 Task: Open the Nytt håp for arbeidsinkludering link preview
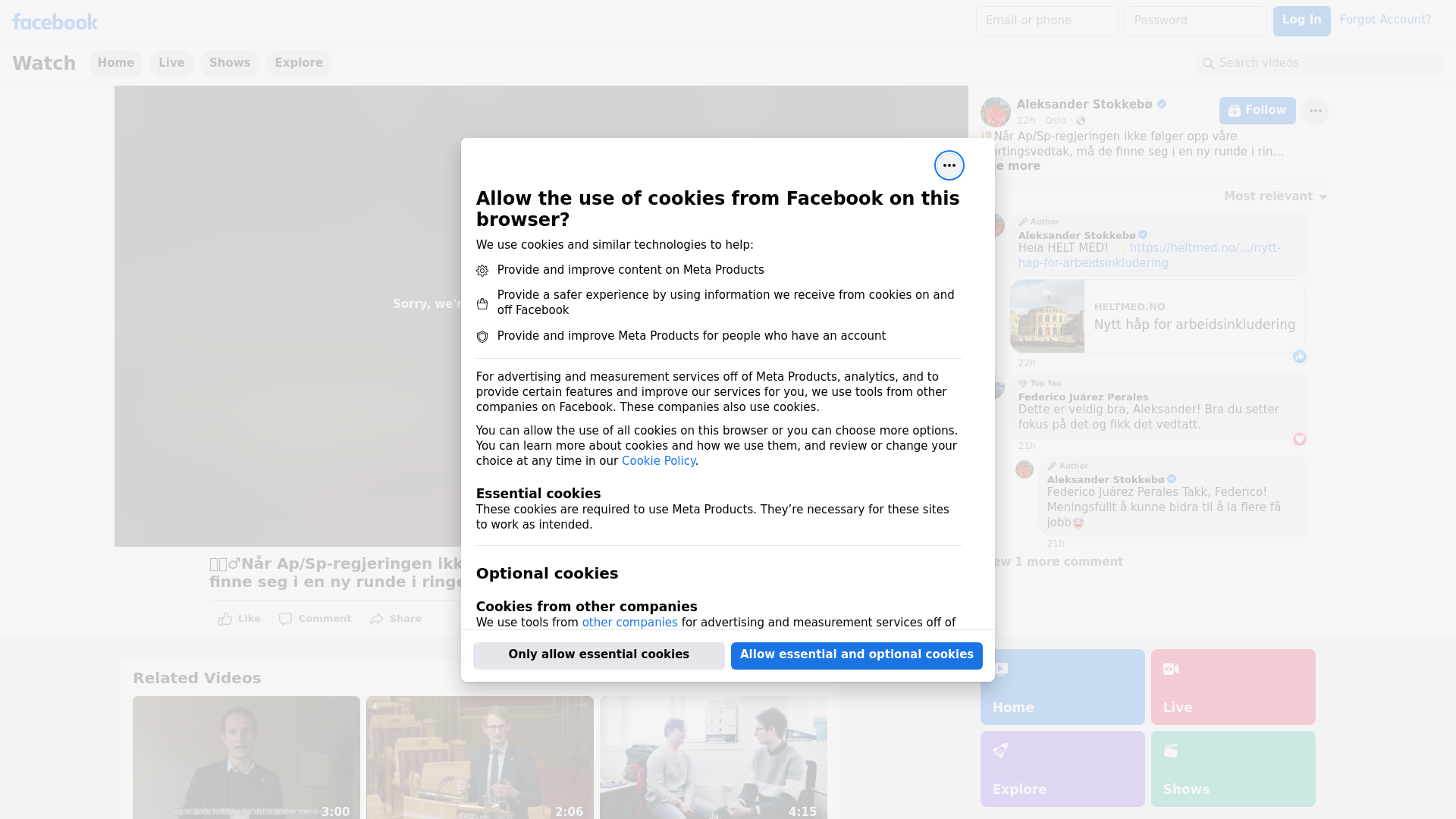pos(1157,316)
